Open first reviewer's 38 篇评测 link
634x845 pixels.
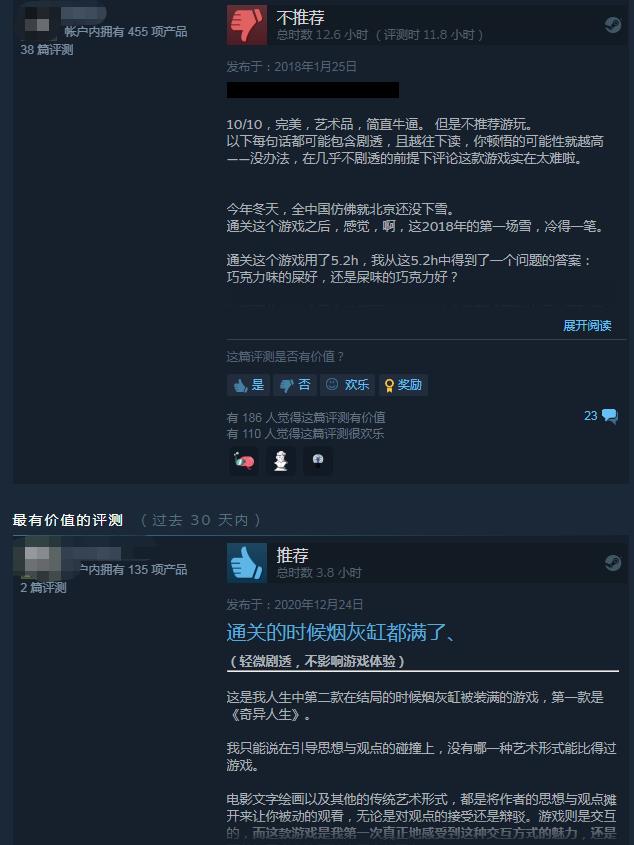pyautogui.click(x=46, y=50)
